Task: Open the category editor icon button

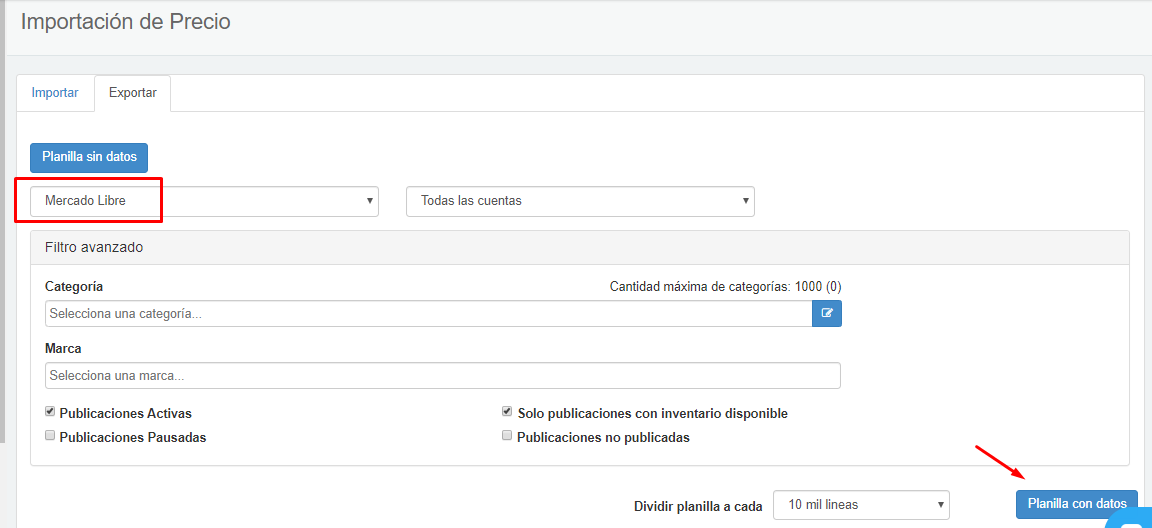Action: pos(827,314)
